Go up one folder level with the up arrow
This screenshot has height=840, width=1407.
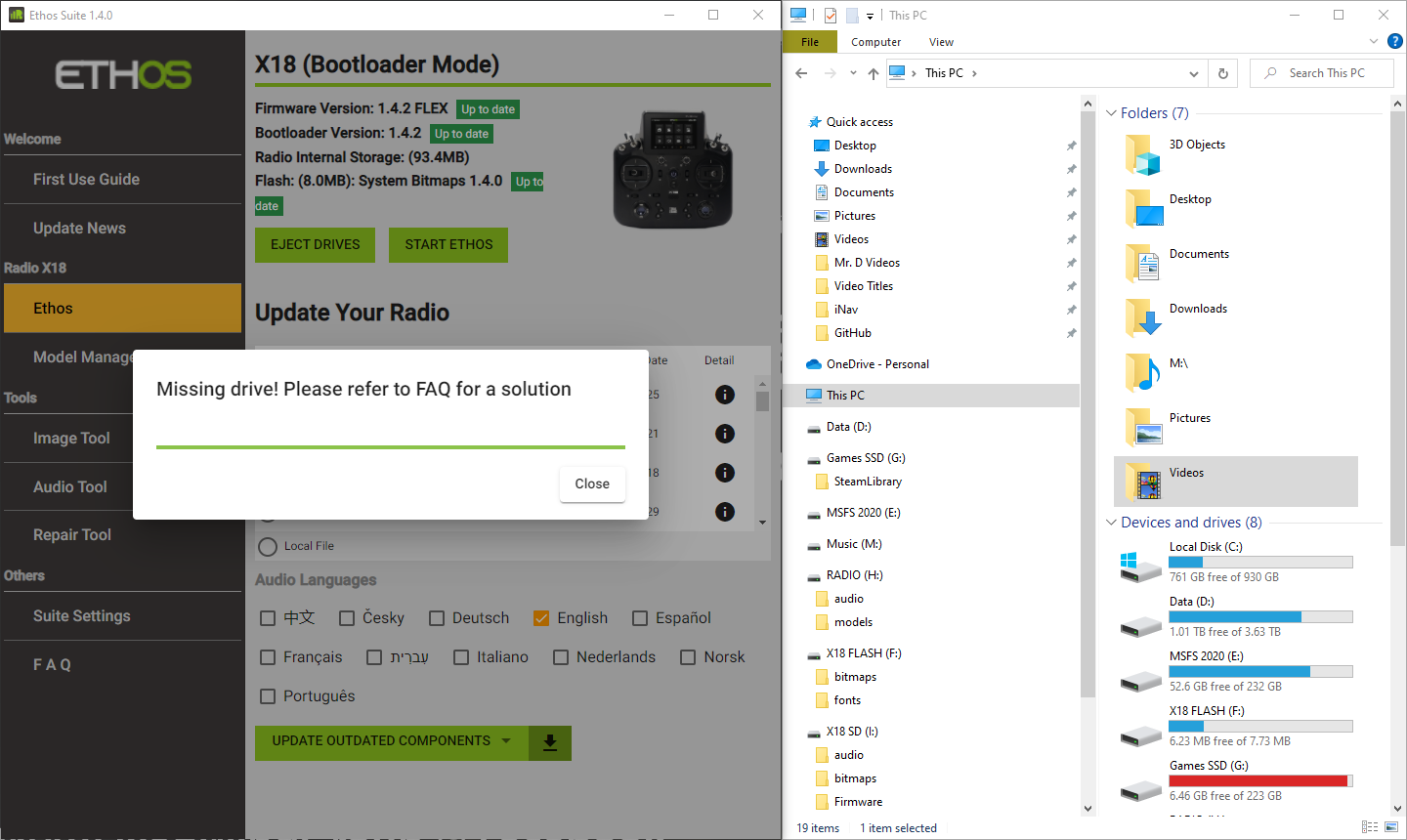[873, 72]
